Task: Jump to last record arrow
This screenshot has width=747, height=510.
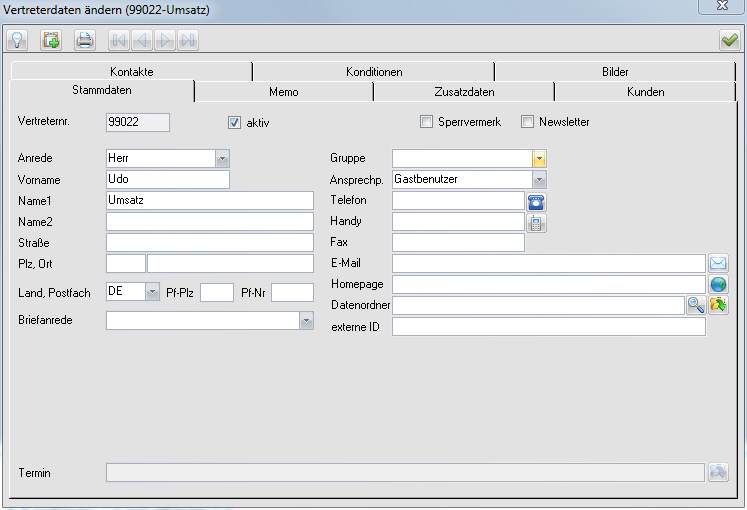Action: (188, 40)
